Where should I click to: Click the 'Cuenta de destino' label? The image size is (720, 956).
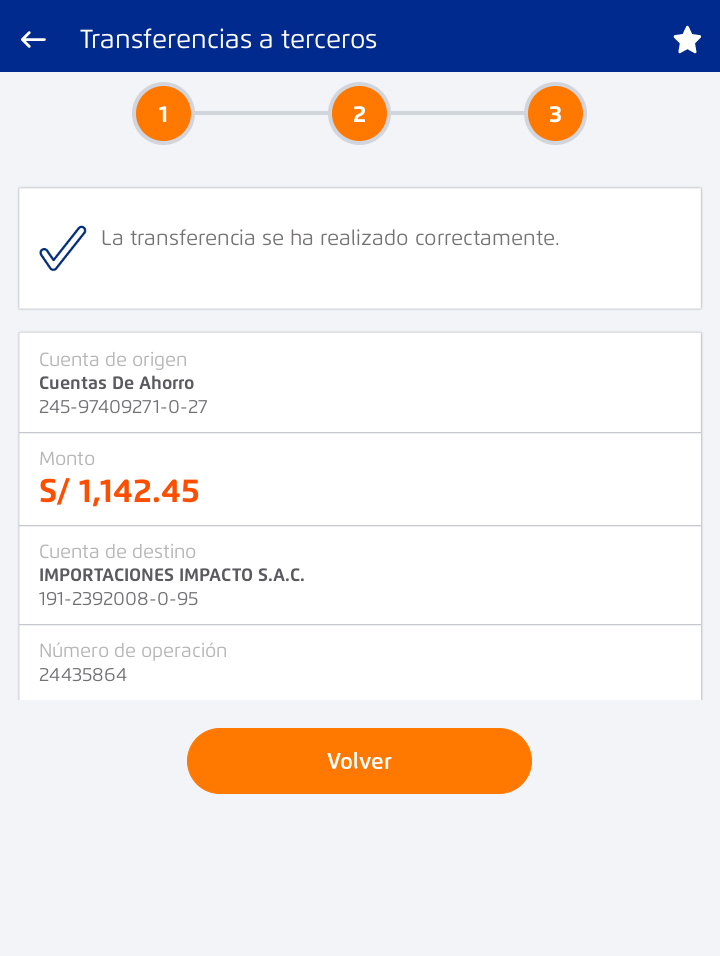(117, 552)
